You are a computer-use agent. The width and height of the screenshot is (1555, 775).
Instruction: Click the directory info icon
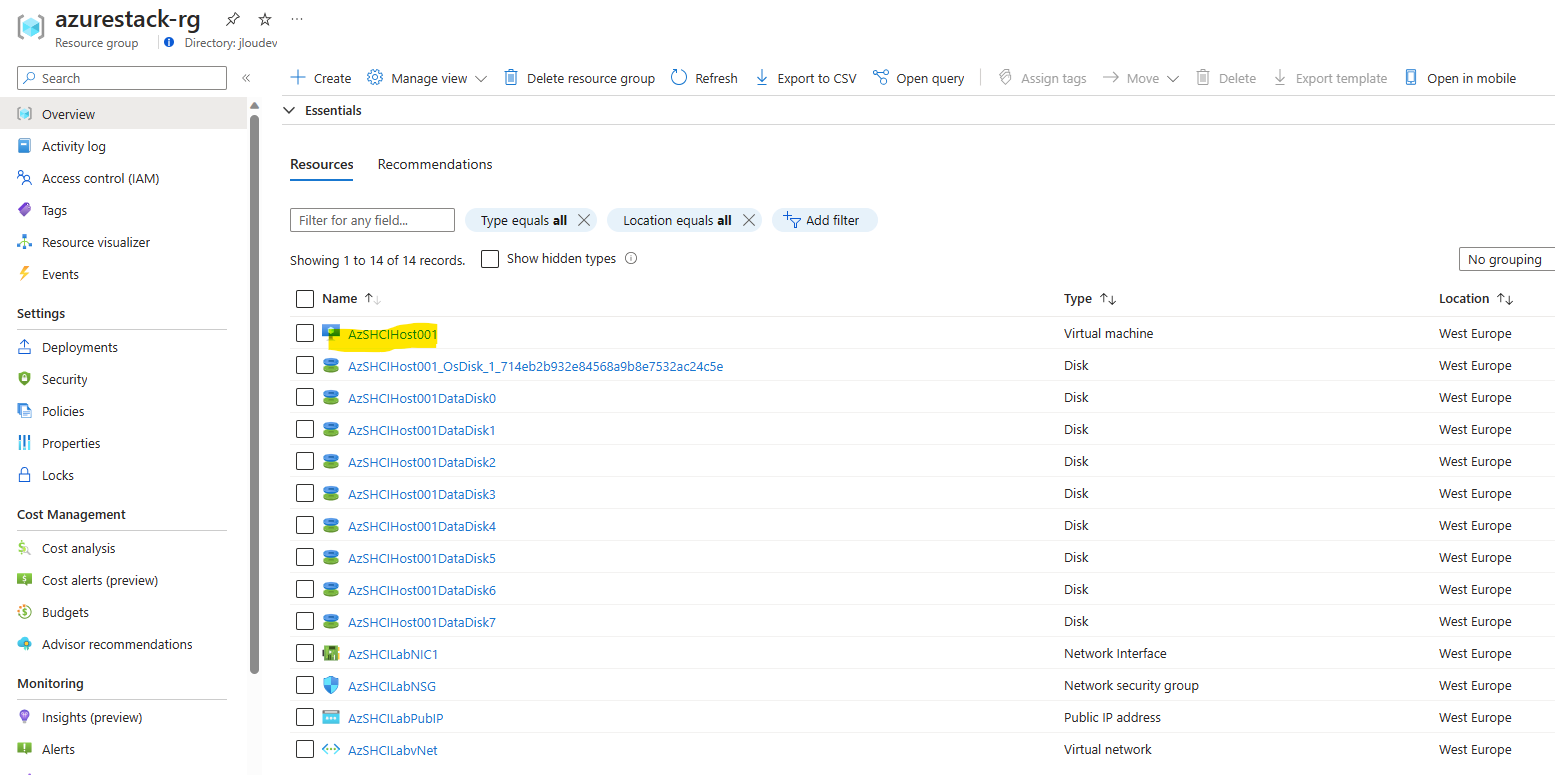click(169, 43)
